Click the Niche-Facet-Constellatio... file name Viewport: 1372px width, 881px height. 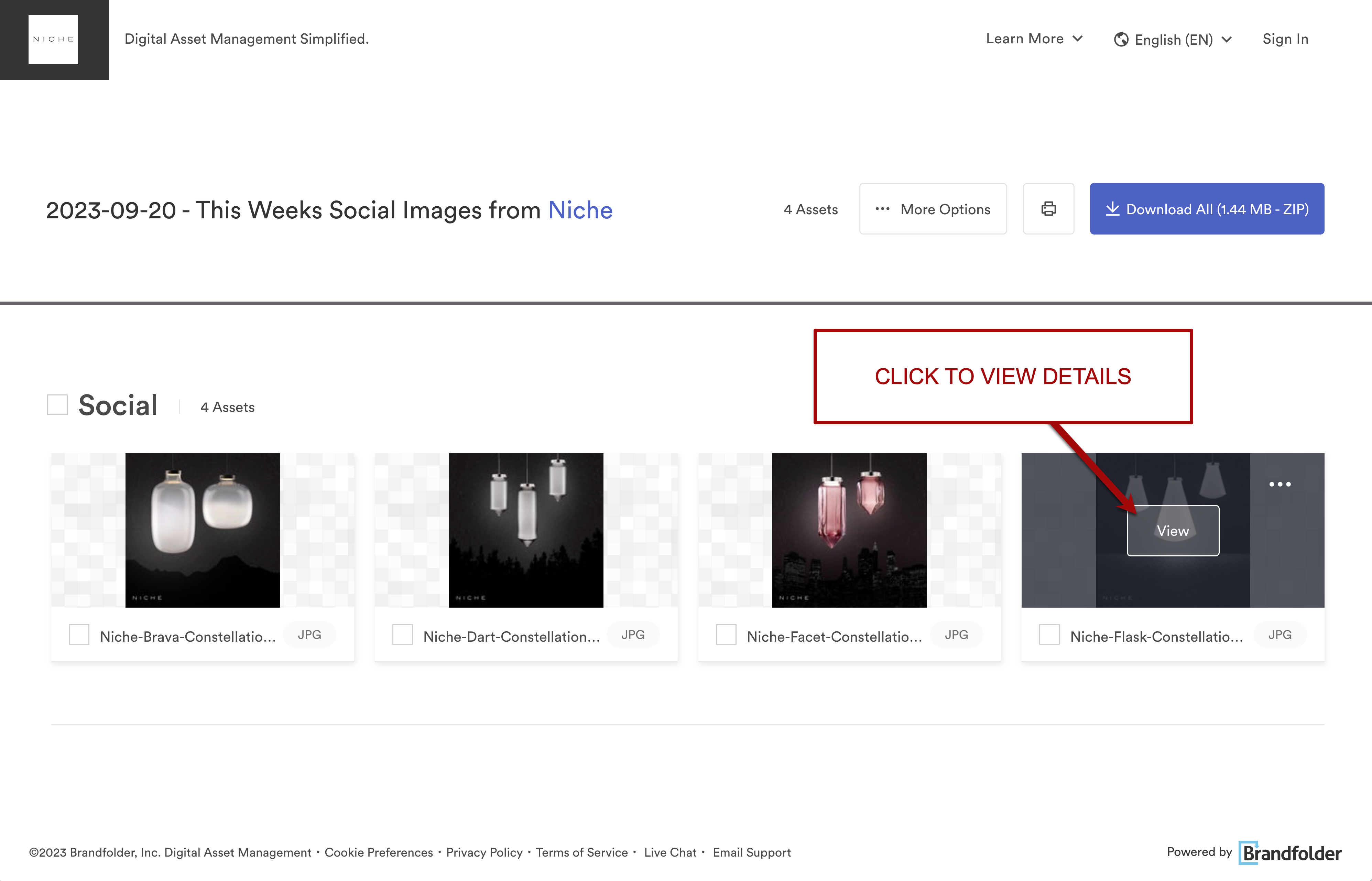(x=835, y=637)
